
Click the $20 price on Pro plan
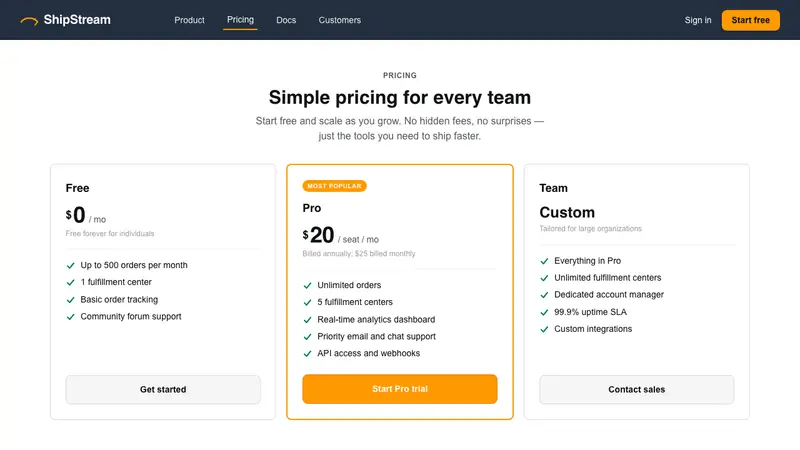[318, 235]
